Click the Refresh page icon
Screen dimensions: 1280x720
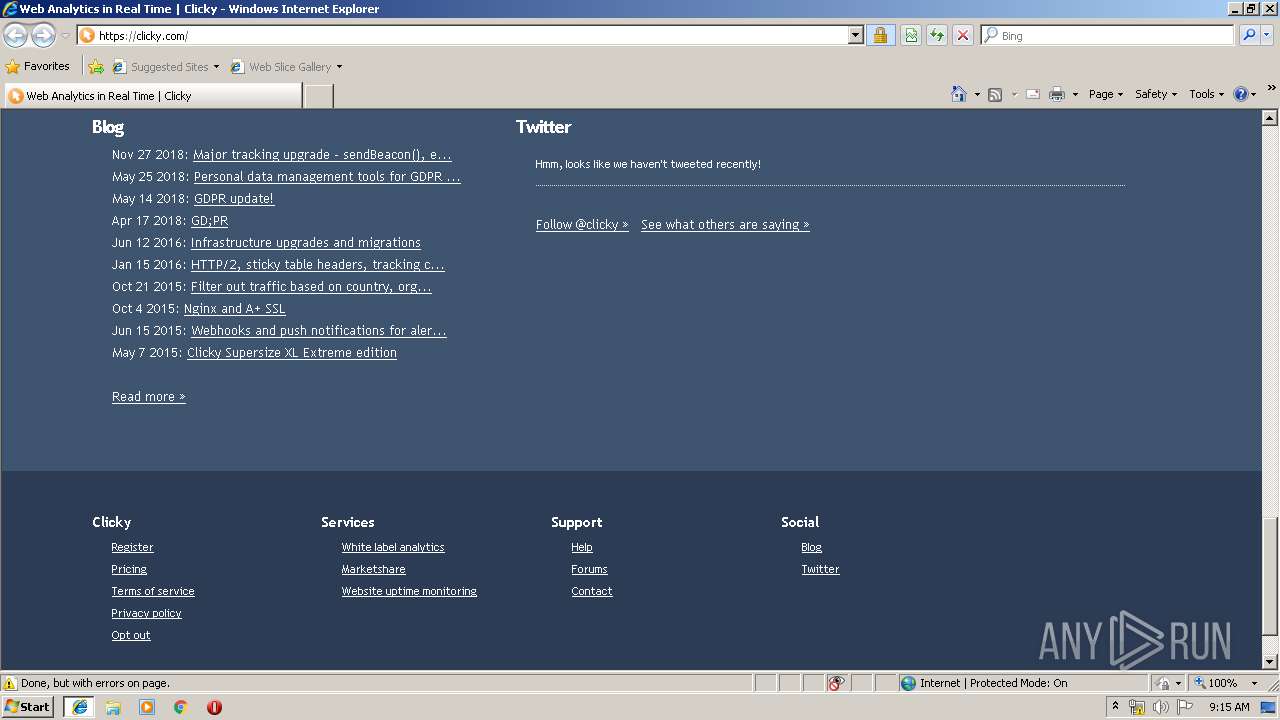[x=937, y=35]
